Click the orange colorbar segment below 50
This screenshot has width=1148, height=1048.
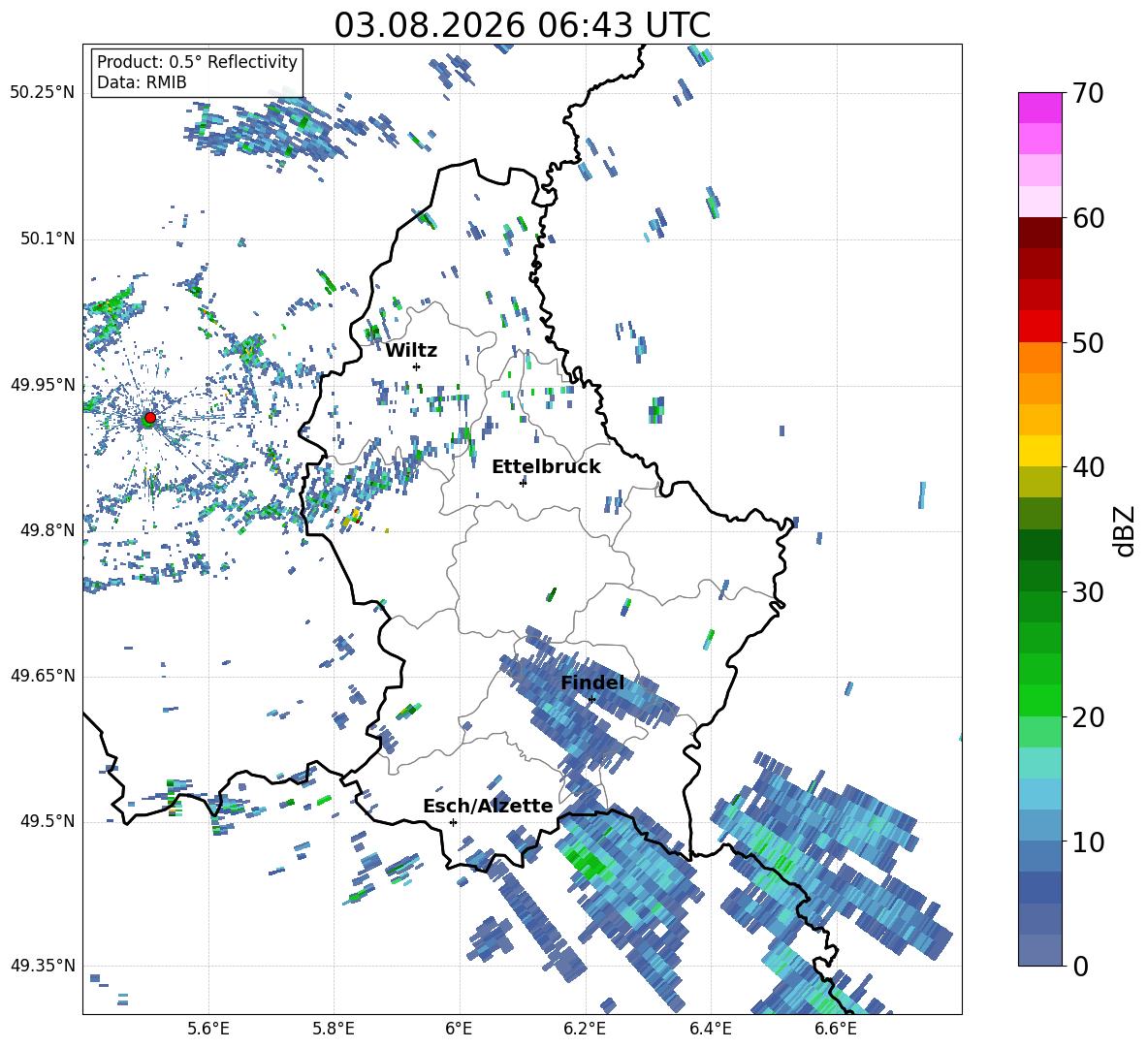click(1039, 358)
